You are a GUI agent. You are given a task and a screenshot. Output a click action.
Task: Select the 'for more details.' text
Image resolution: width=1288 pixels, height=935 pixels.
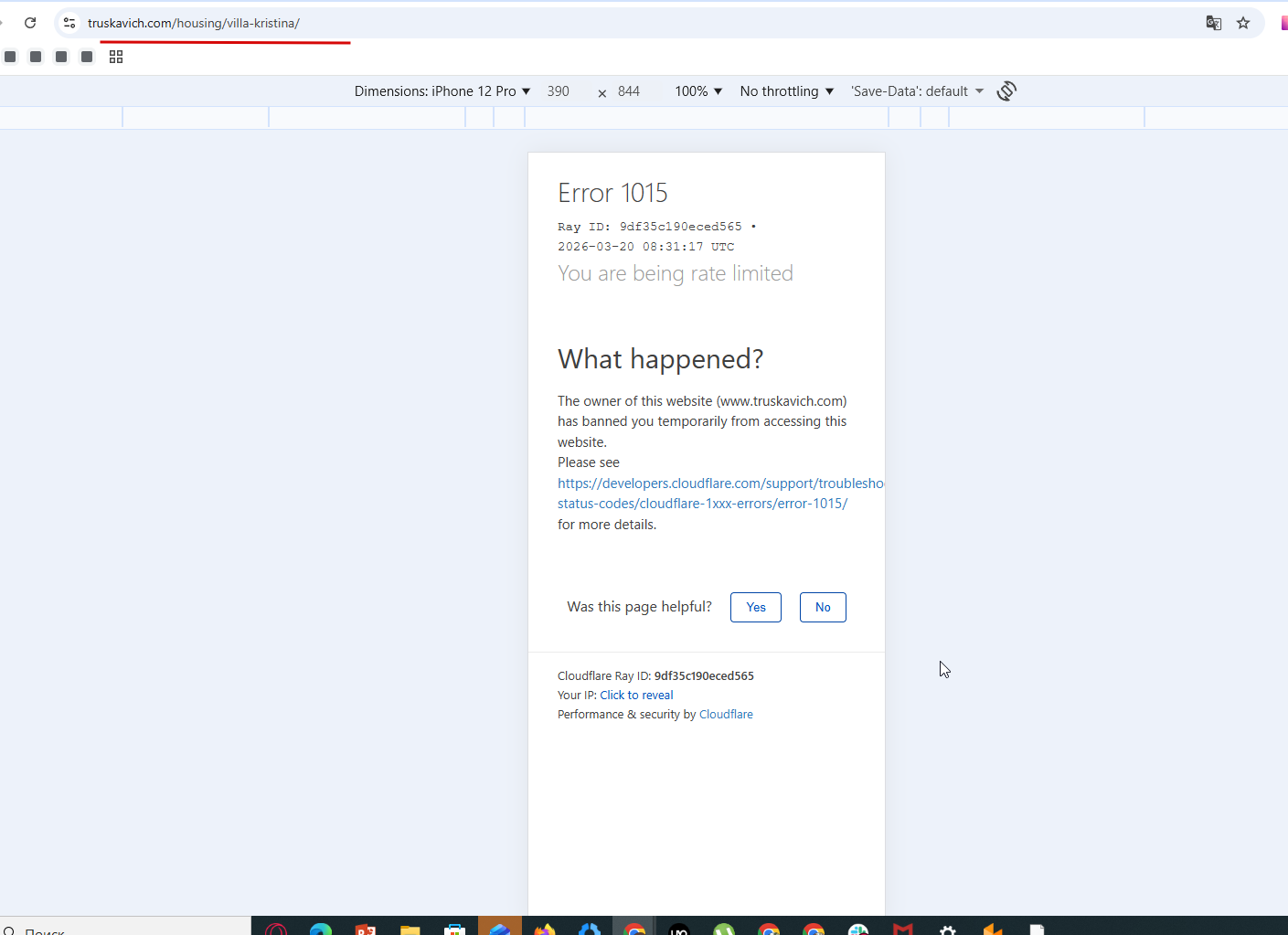[607, 525]
